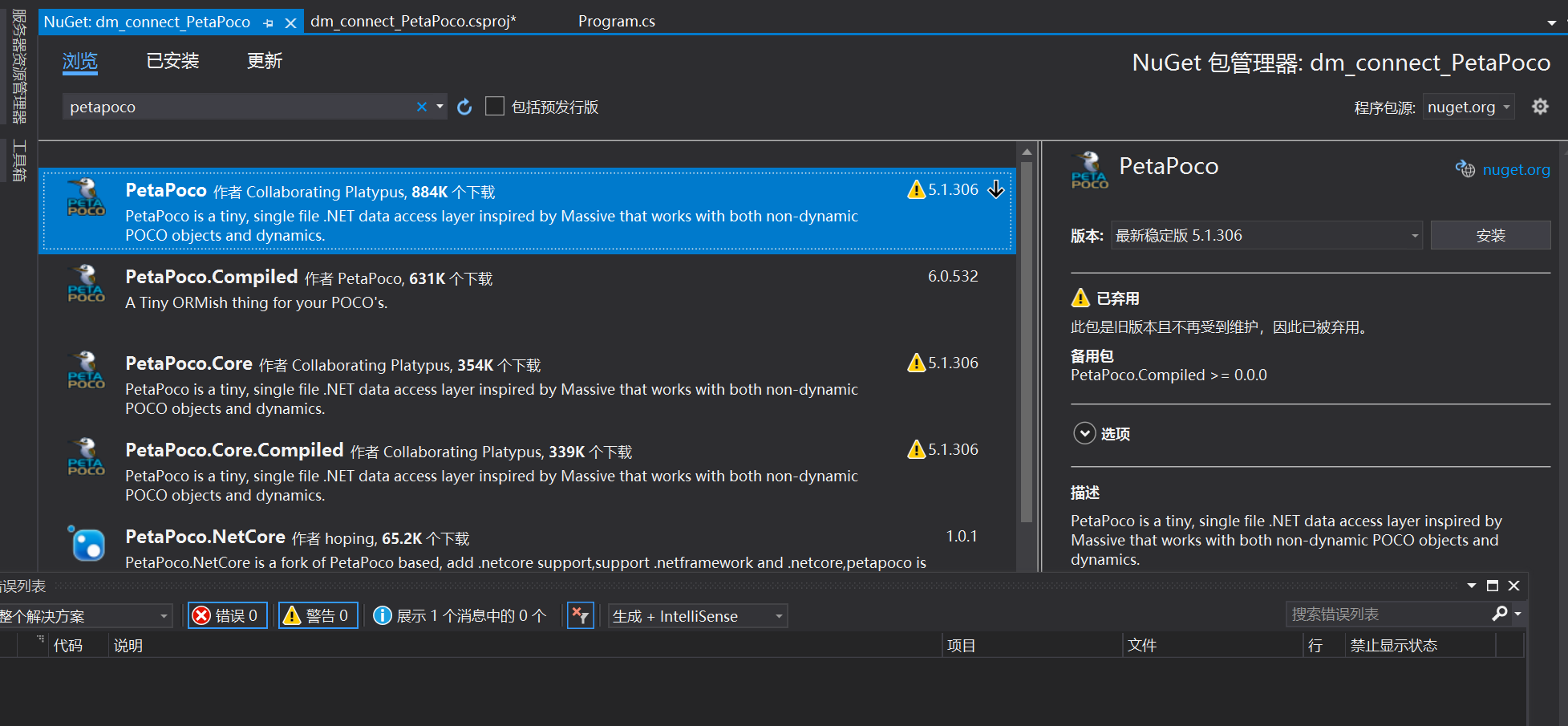The image size is (1568, 726).
Task: Open the nuget.org link
Action: [x=1516, y=169]
